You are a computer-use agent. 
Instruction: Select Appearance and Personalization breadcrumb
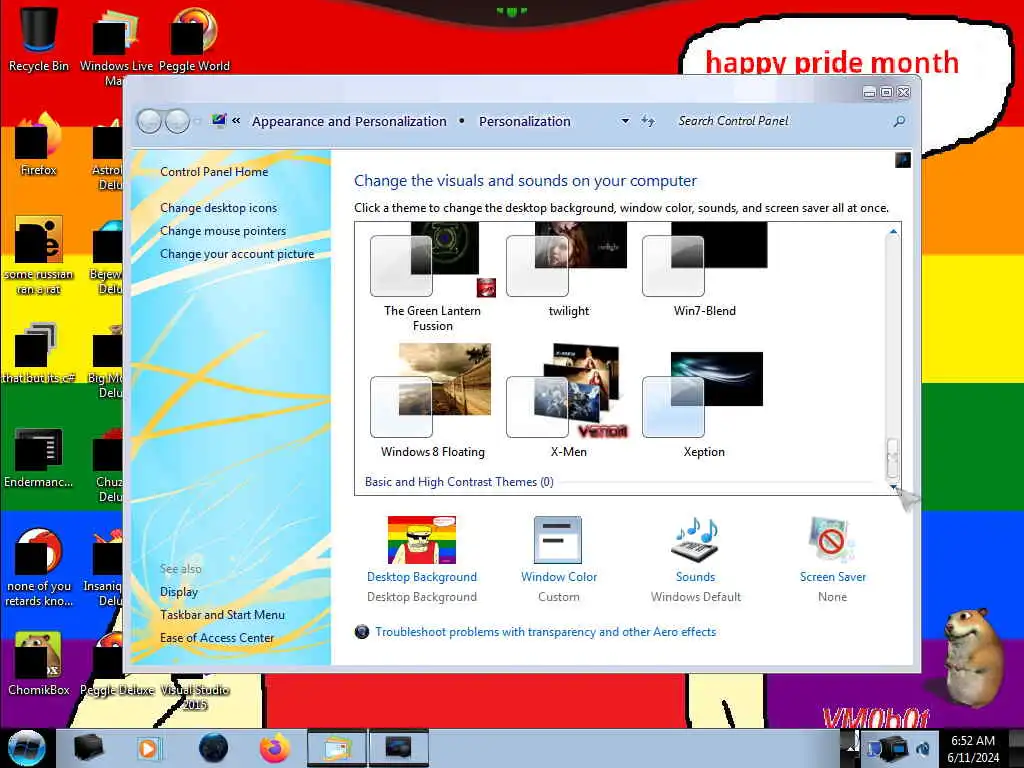click(x=349, y=121)
